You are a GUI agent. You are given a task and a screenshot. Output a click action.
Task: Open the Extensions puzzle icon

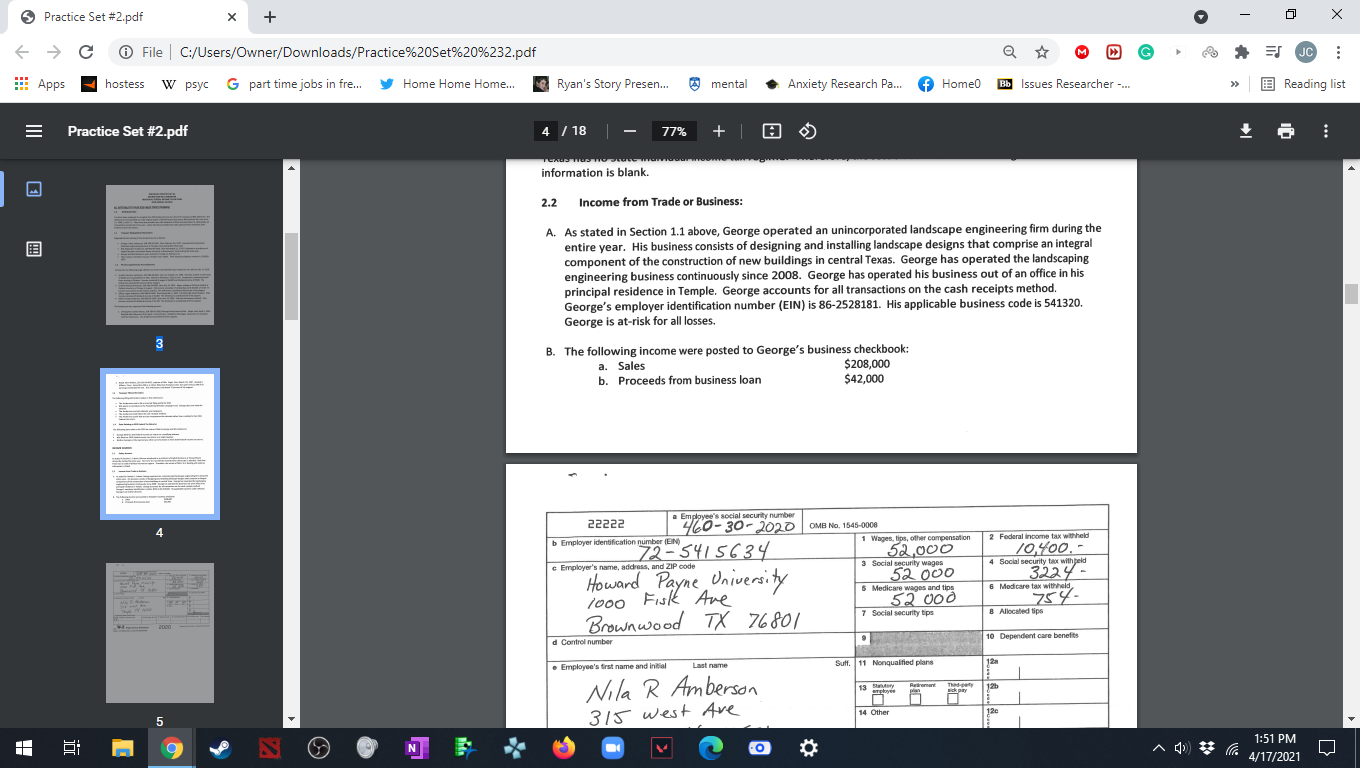point(1242,52)
